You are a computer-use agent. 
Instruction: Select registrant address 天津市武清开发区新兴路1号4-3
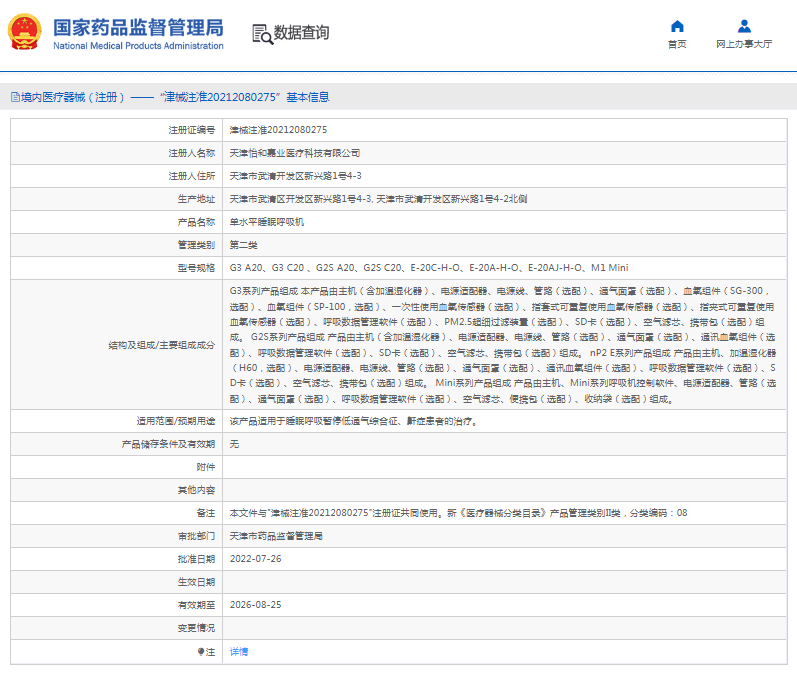click(295, 176)
